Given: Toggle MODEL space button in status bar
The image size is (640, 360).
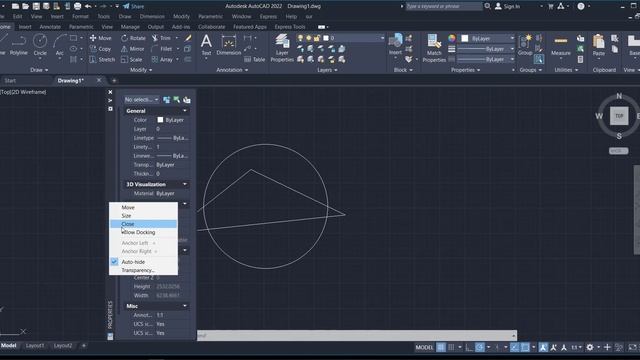Looking at the screenshot, I should (x=424, y=347).
